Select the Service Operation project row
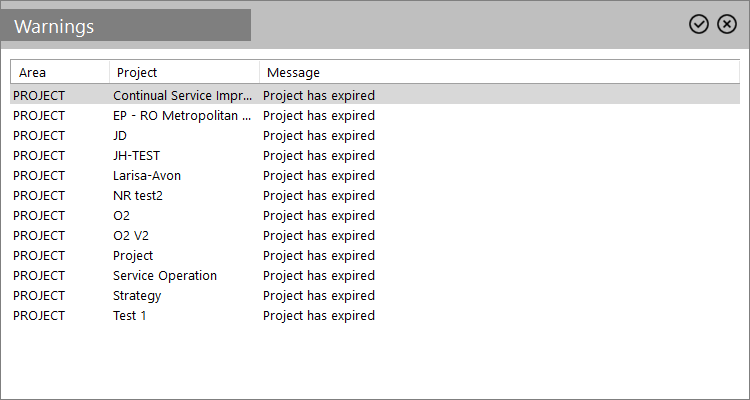The width and height of the screenshot is (750, 400). (375, 276)
